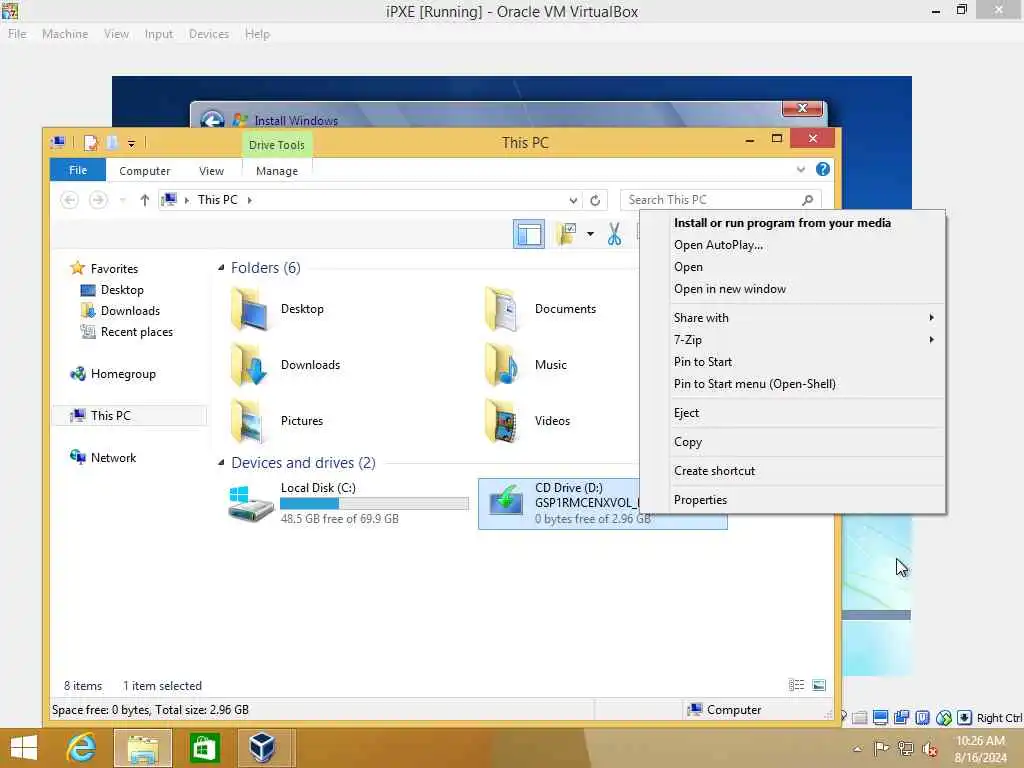Switch to the View ribbon tab

(x=211, y=170)
